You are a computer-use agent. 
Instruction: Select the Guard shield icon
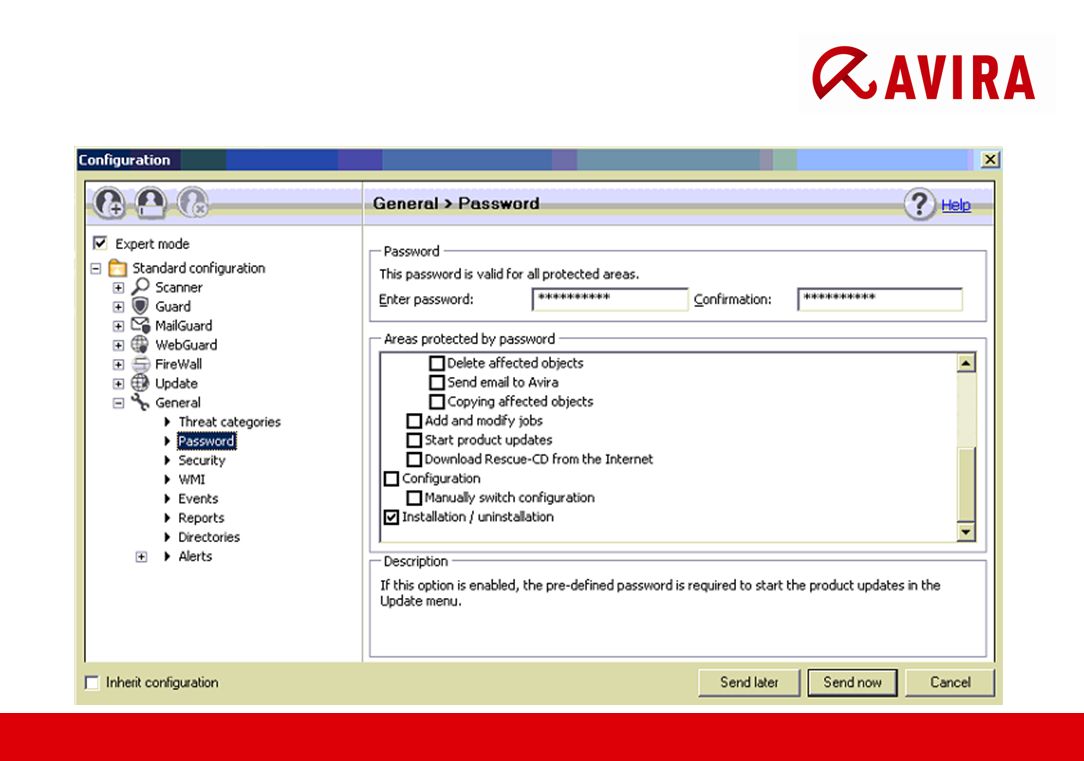(140, 306)
